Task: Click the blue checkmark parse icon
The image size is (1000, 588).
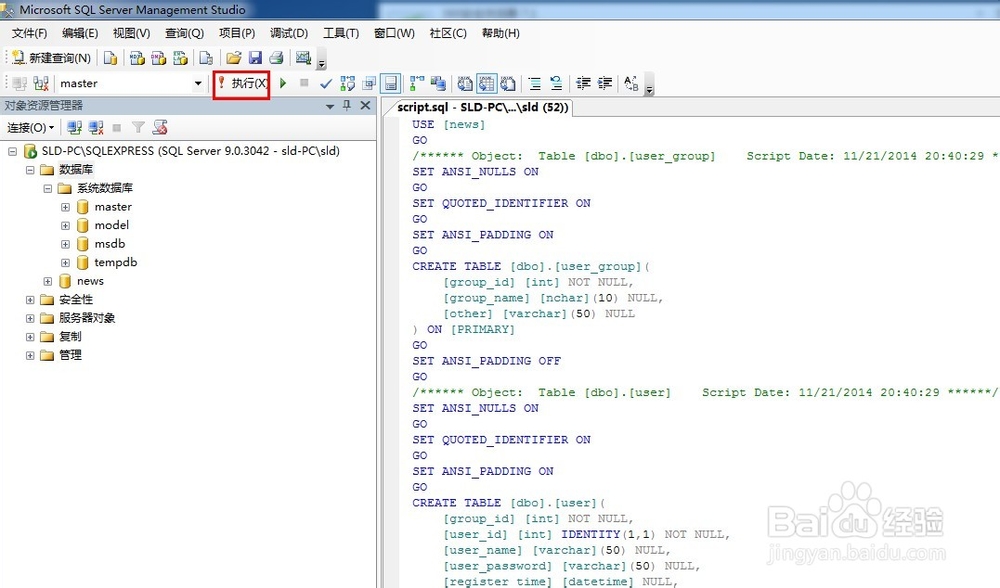Action: coord(326,83)
